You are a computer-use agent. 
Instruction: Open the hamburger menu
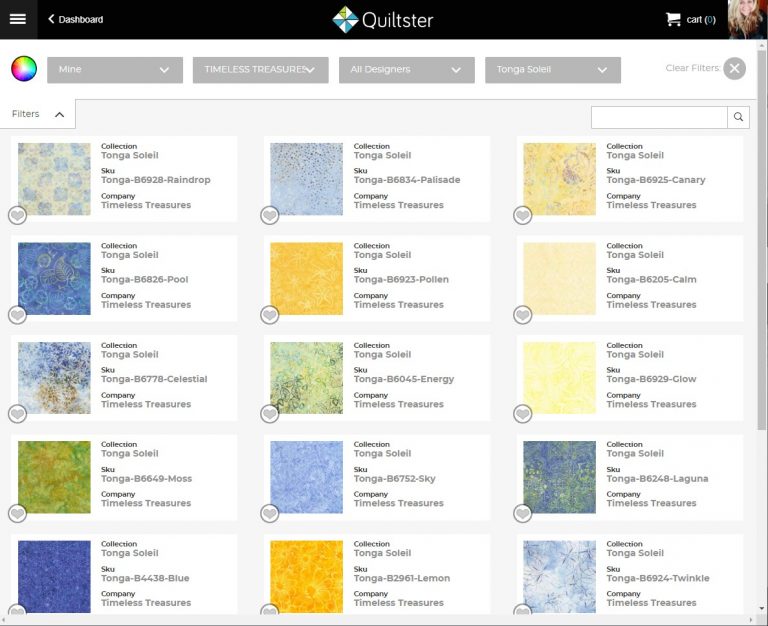tap(18, 19)
